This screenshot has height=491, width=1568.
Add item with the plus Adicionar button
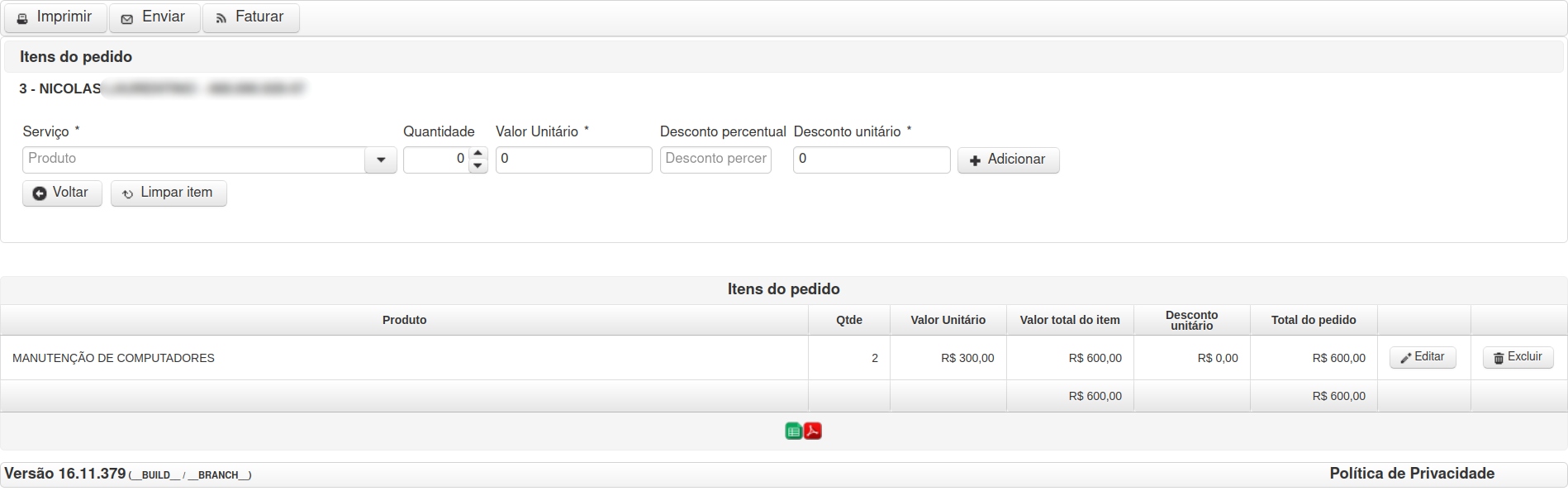[1008, 160]
